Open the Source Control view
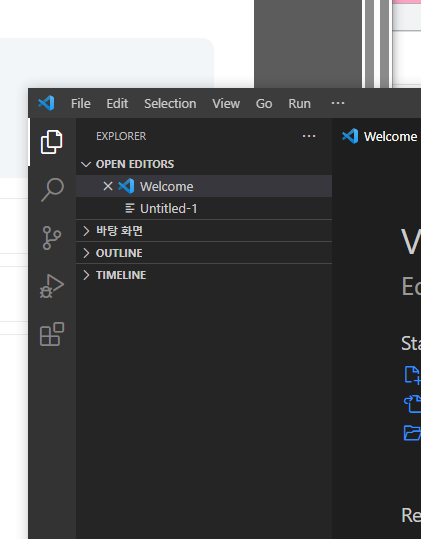 [52, 238]
